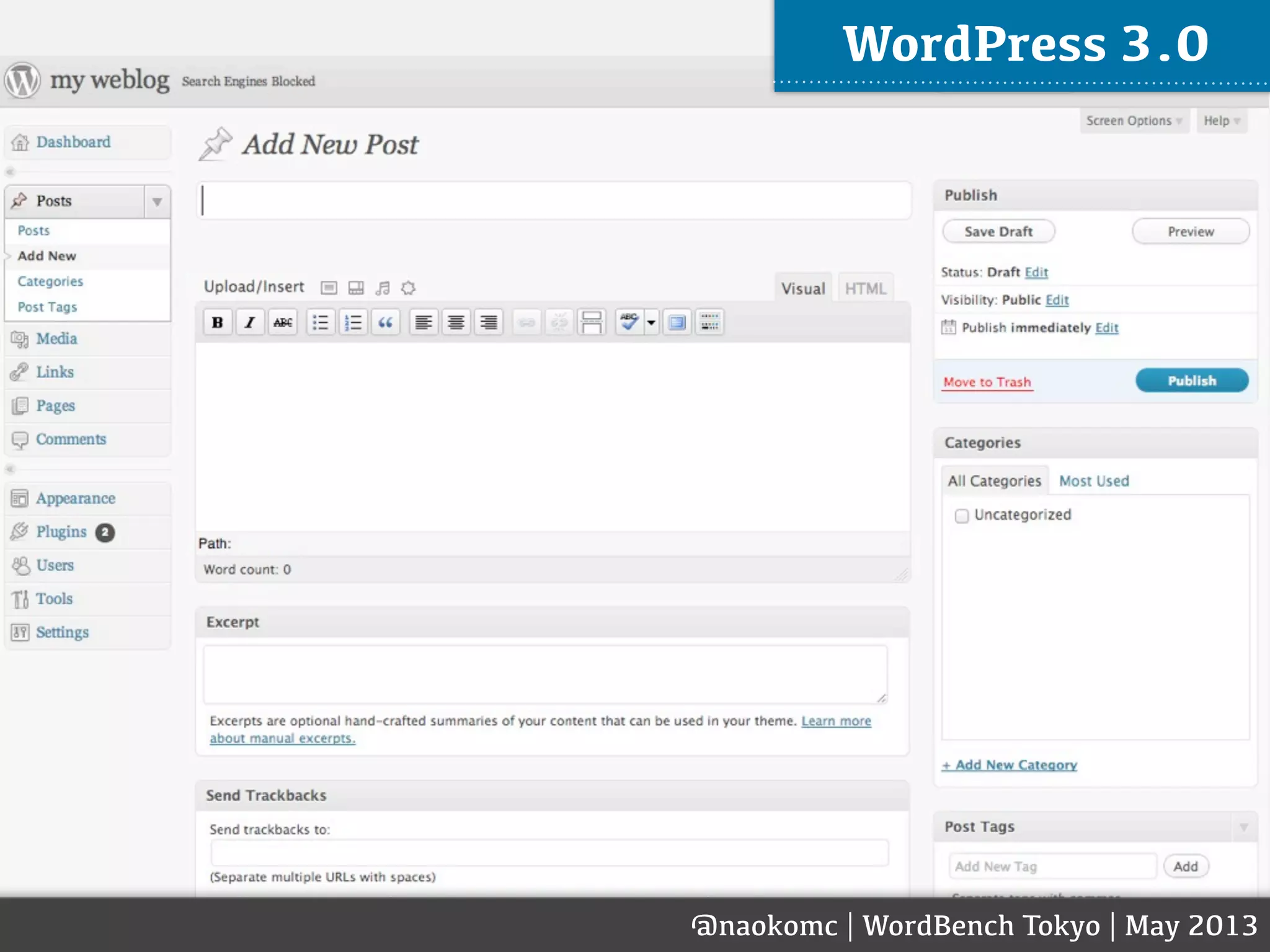The height and width of the screenshot is (952, 1270).
Task: Click the blue Publish button
Action: [x=1191, y=381]
